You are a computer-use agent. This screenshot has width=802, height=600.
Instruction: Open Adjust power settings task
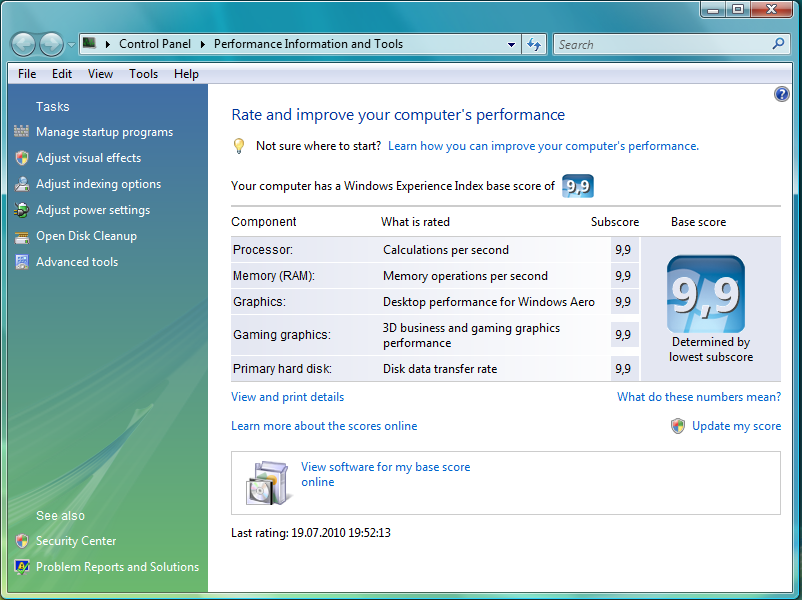(93, 210)
